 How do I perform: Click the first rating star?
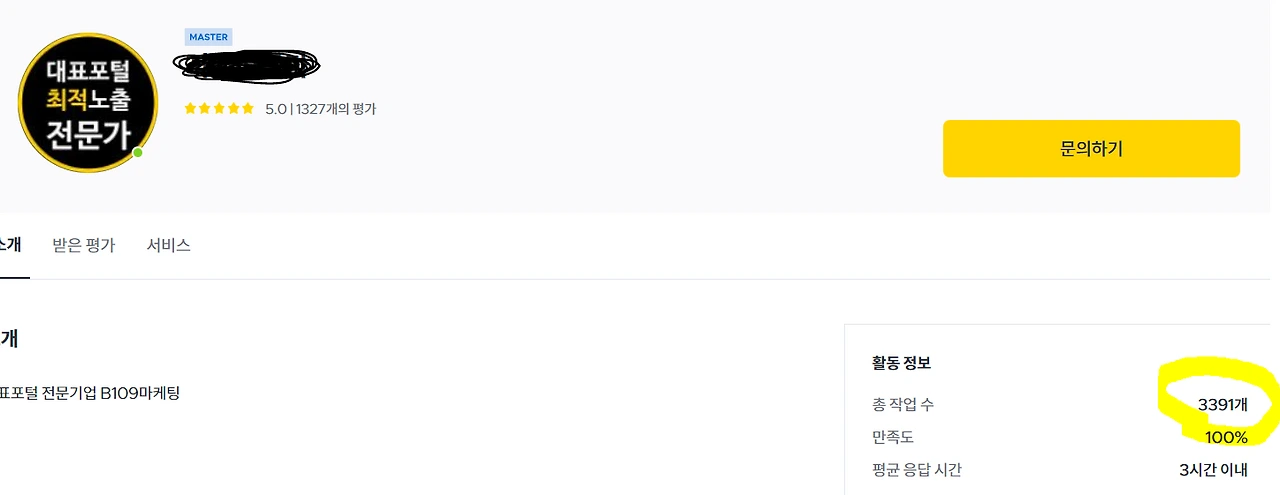tap(190, 109)
